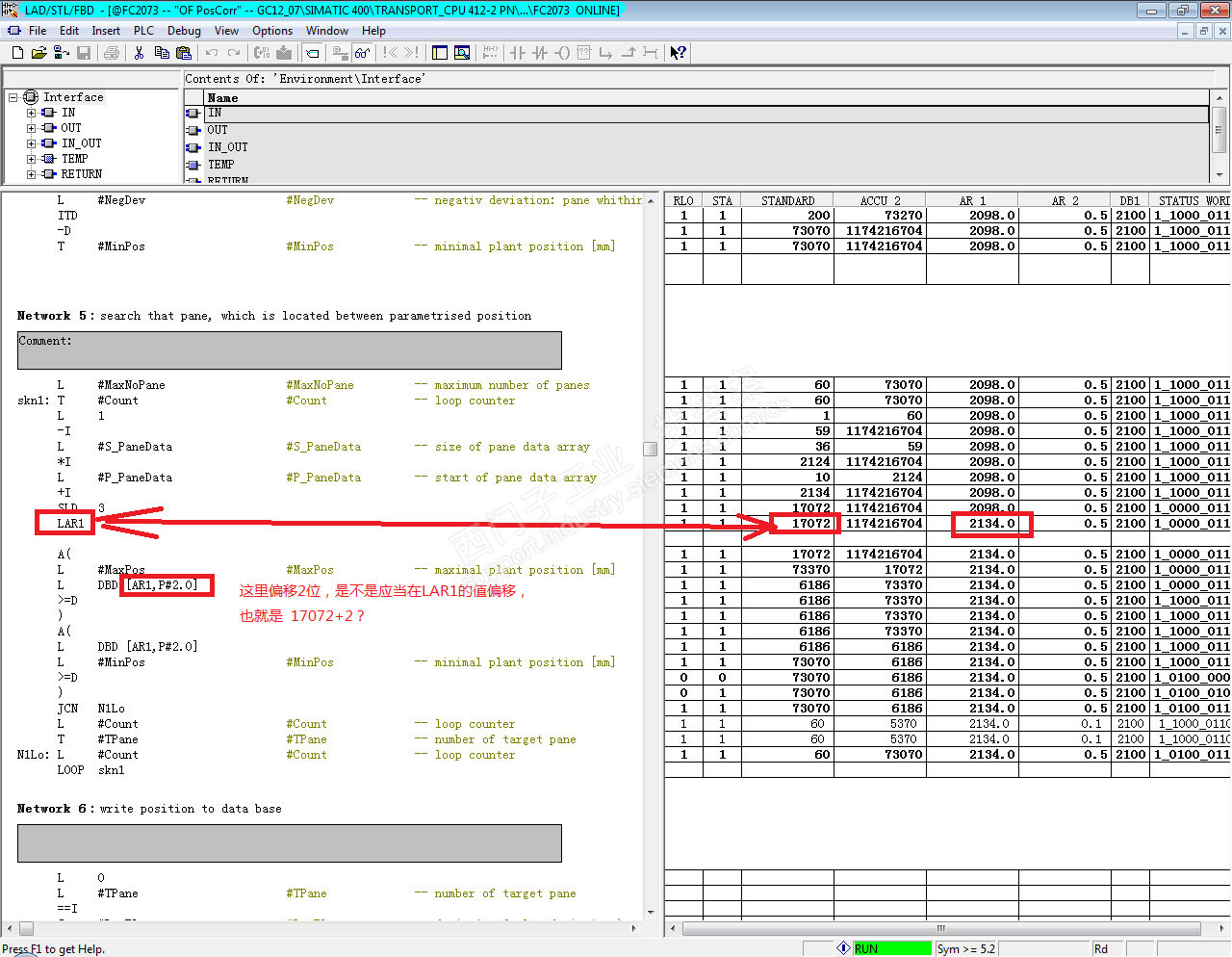
Task: Click the Save diskette icon
Action: tap(84, 53)
